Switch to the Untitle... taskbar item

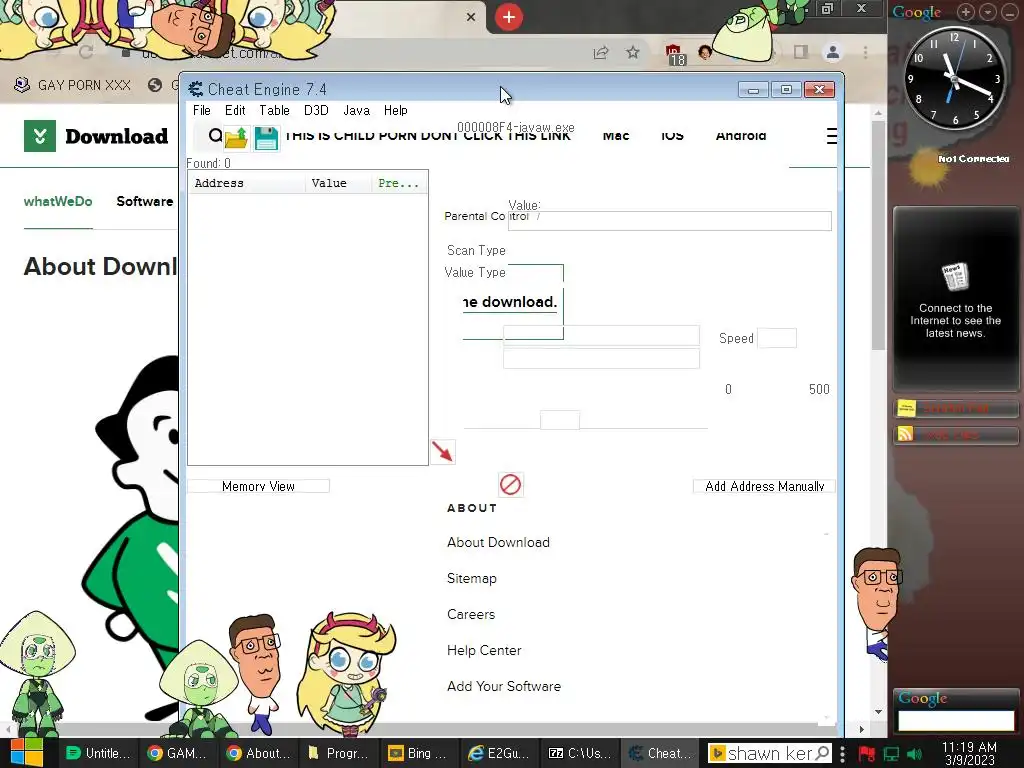coord(98,753)
